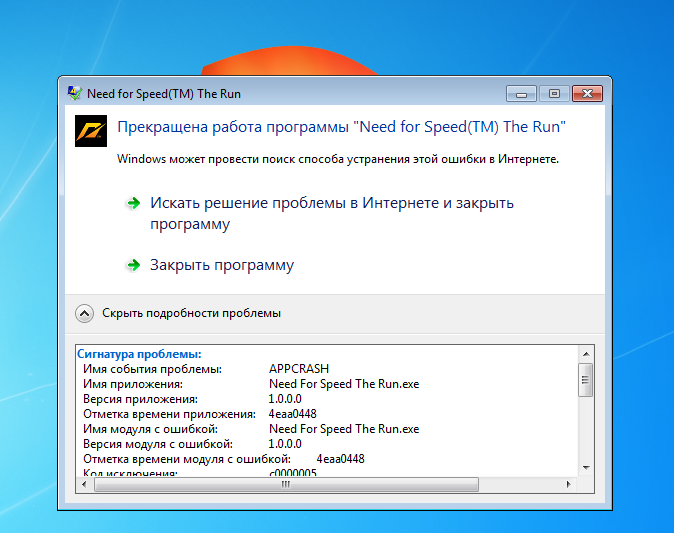Image resolution: width=674 pixels, height=533 pixels.
Task: Click the 'Windows может провести поиск' description text
Action: pos(338,159)
